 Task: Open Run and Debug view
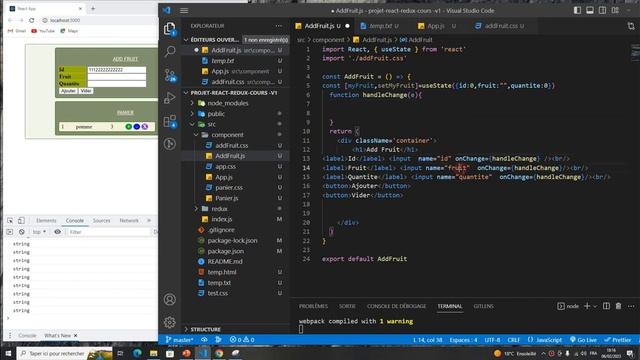tap(170, 98)
